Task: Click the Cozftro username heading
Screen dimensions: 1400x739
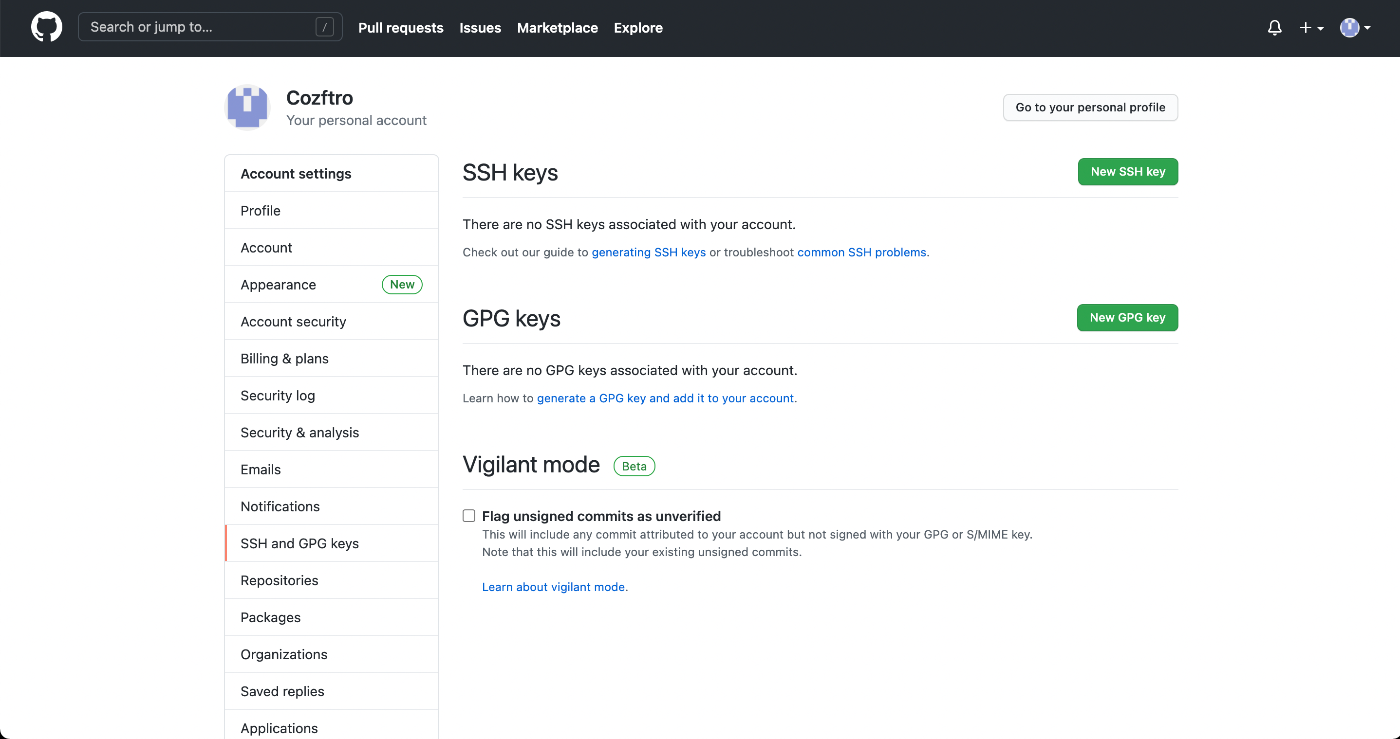Action: (319, 98)
